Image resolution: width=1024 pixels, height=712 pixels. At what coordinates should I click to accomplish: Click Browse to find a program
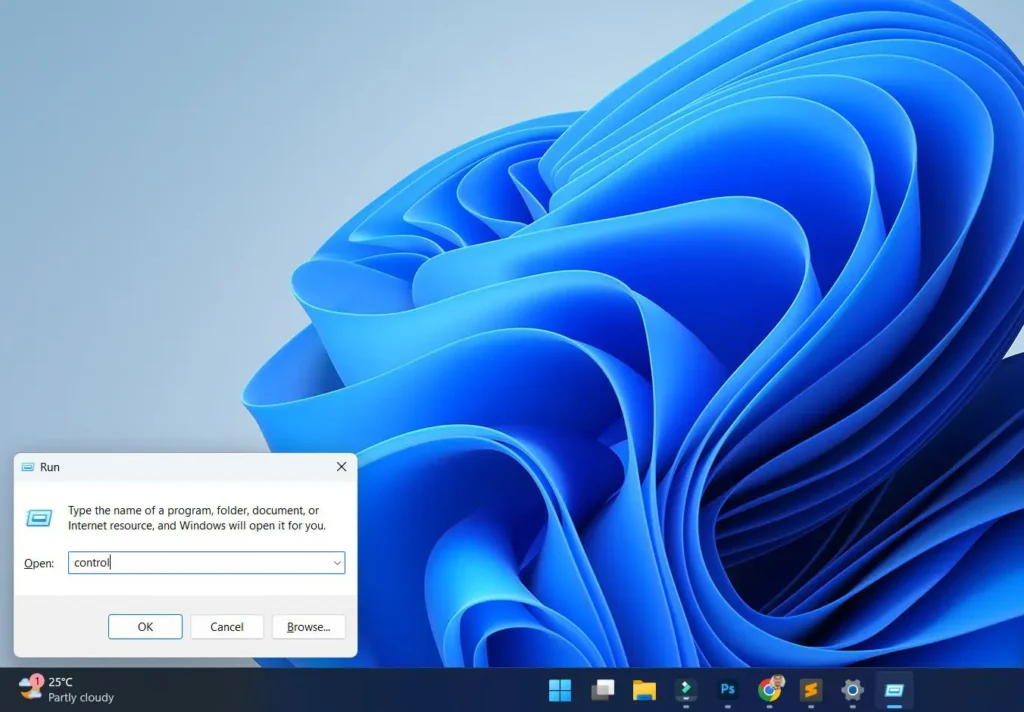[308, 626]
